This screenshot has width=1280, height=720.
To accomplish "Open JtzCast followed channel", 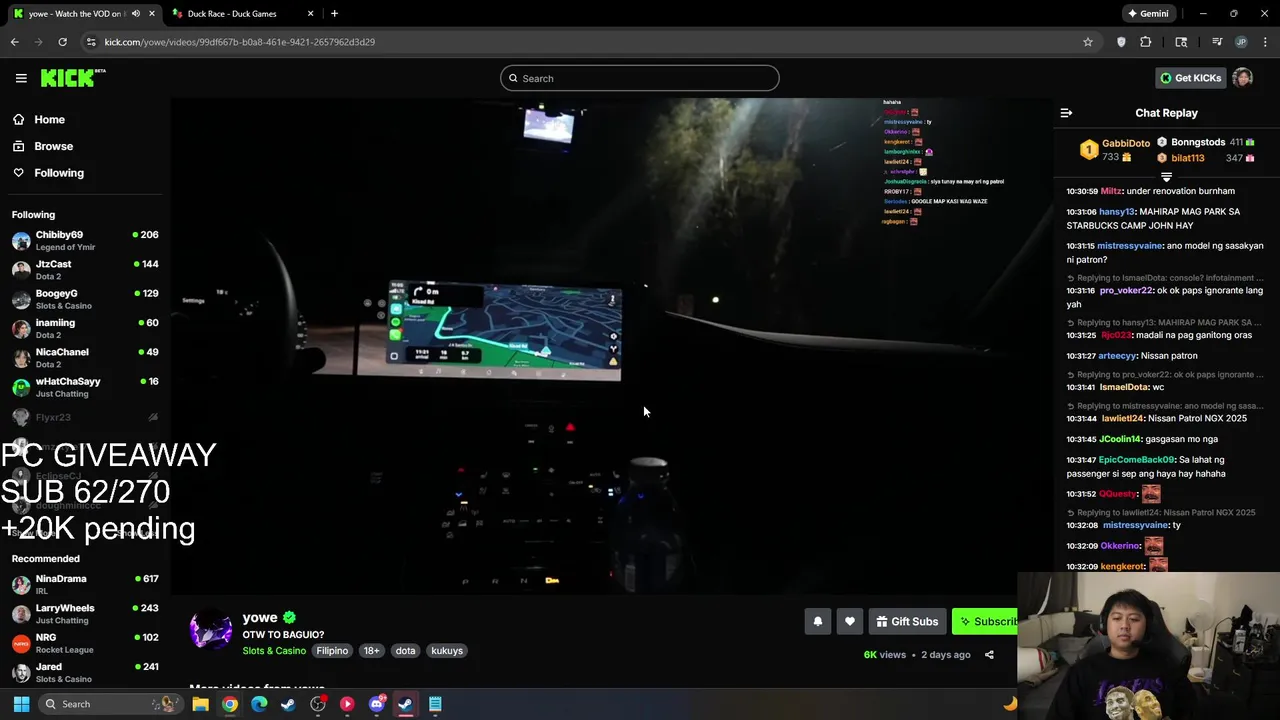I will coord(85,270).
